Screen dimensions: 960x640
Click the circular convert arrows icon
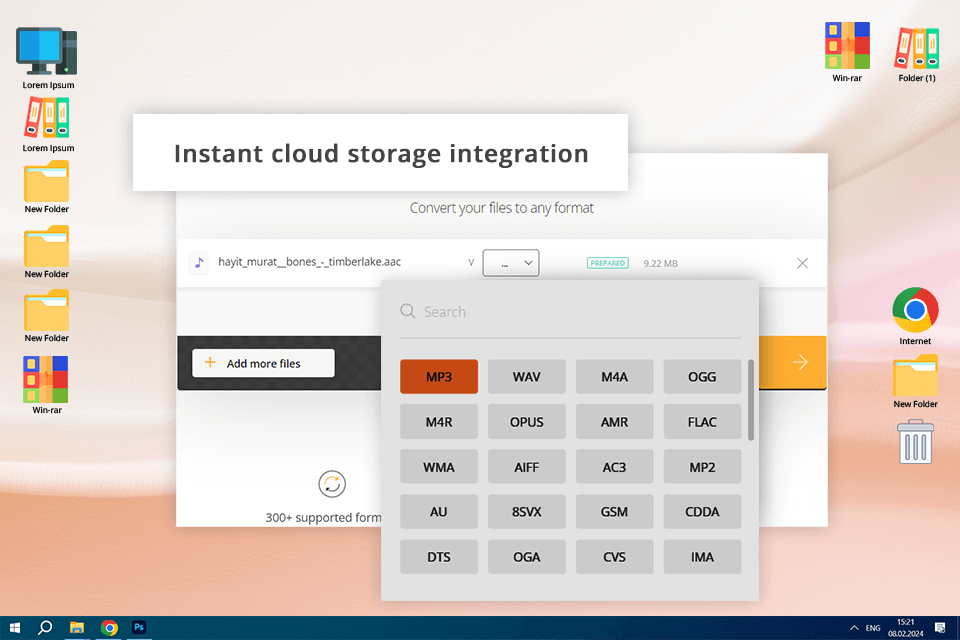[x=332, y=484]
